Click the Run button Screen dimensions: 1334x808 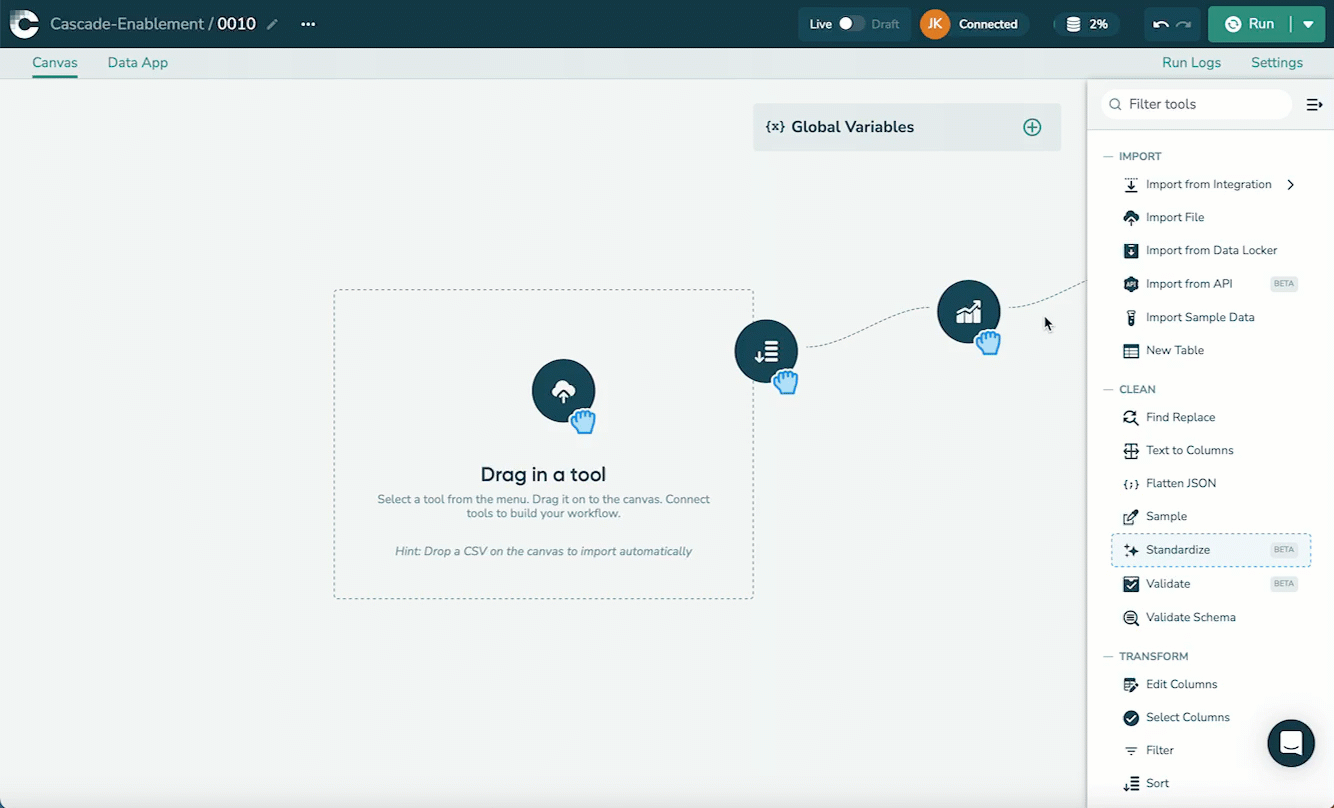point(1250,24)
